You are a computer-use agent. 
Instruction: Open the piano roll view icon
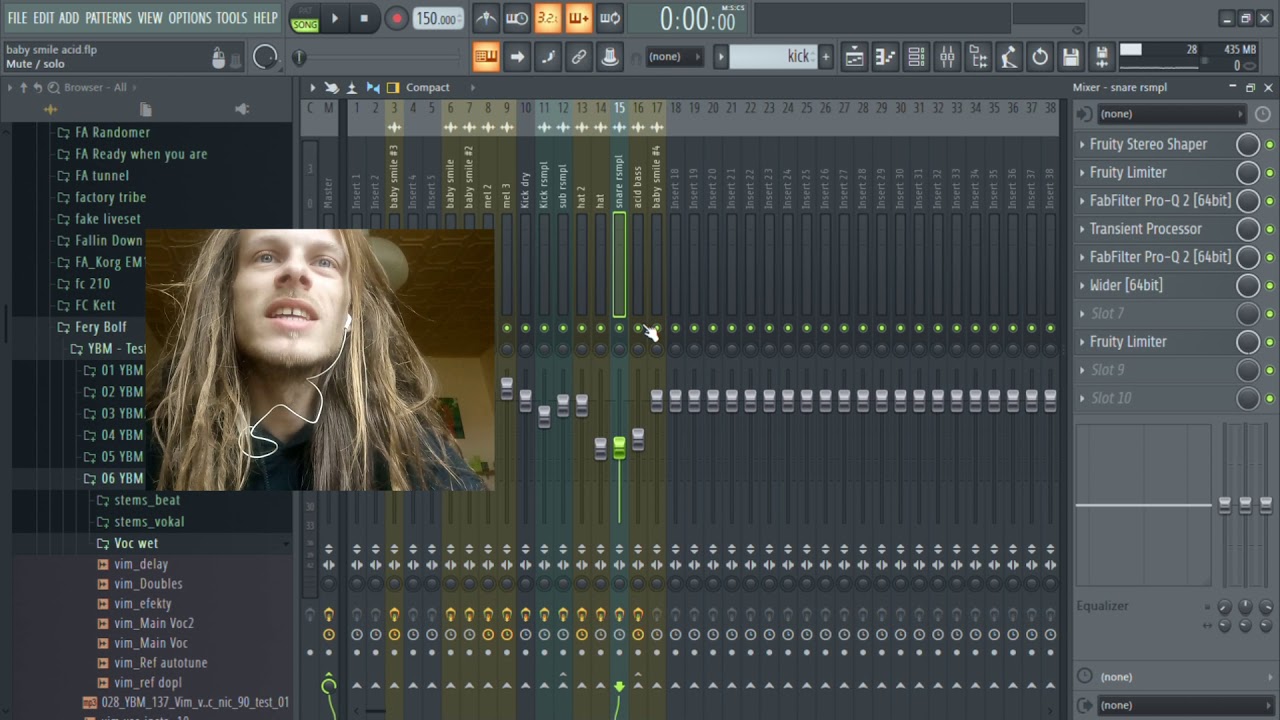pyautogui.click(x=886, y=57)
